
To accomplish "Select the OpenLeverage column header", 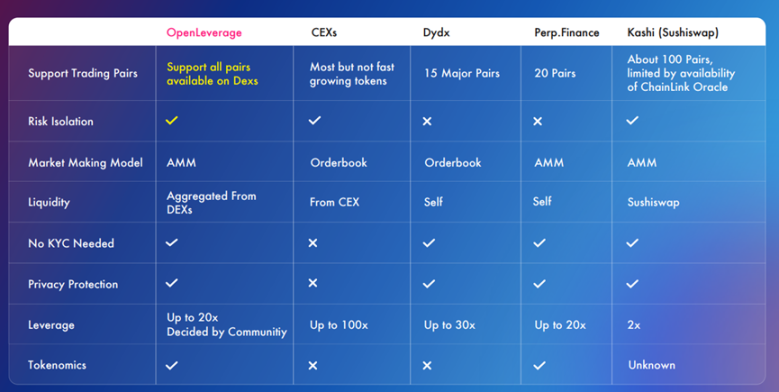I will point(204,33).
